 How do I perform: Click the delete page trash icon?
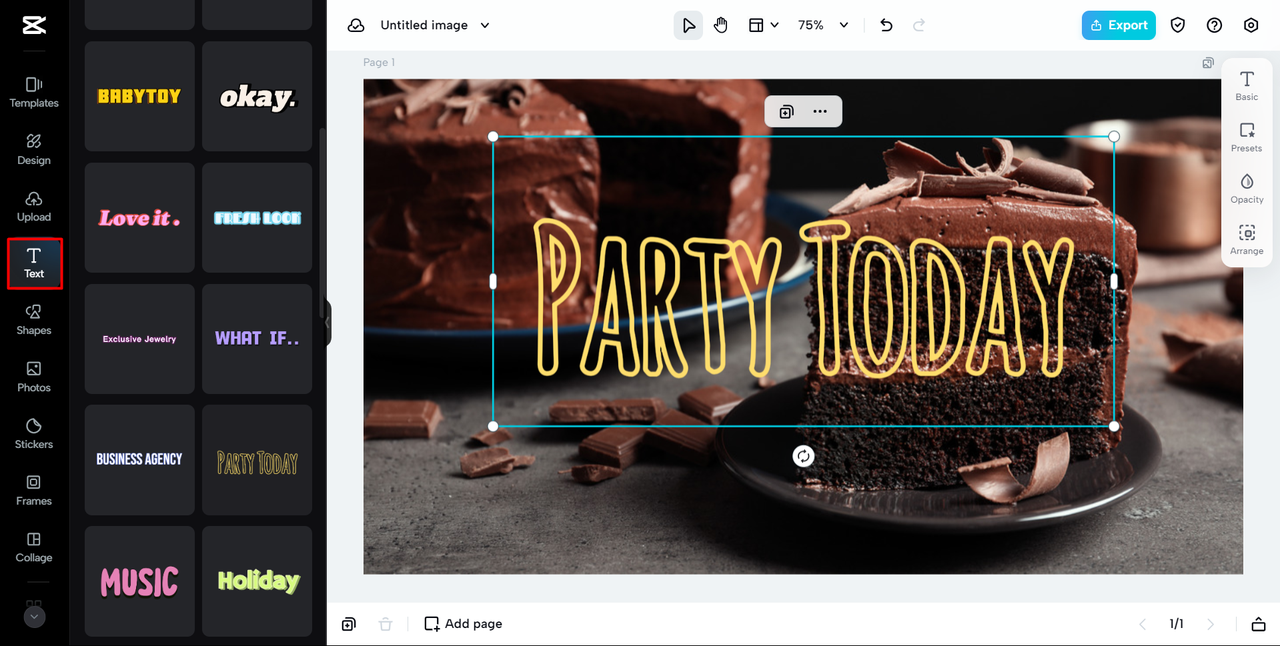pos(385,624)
